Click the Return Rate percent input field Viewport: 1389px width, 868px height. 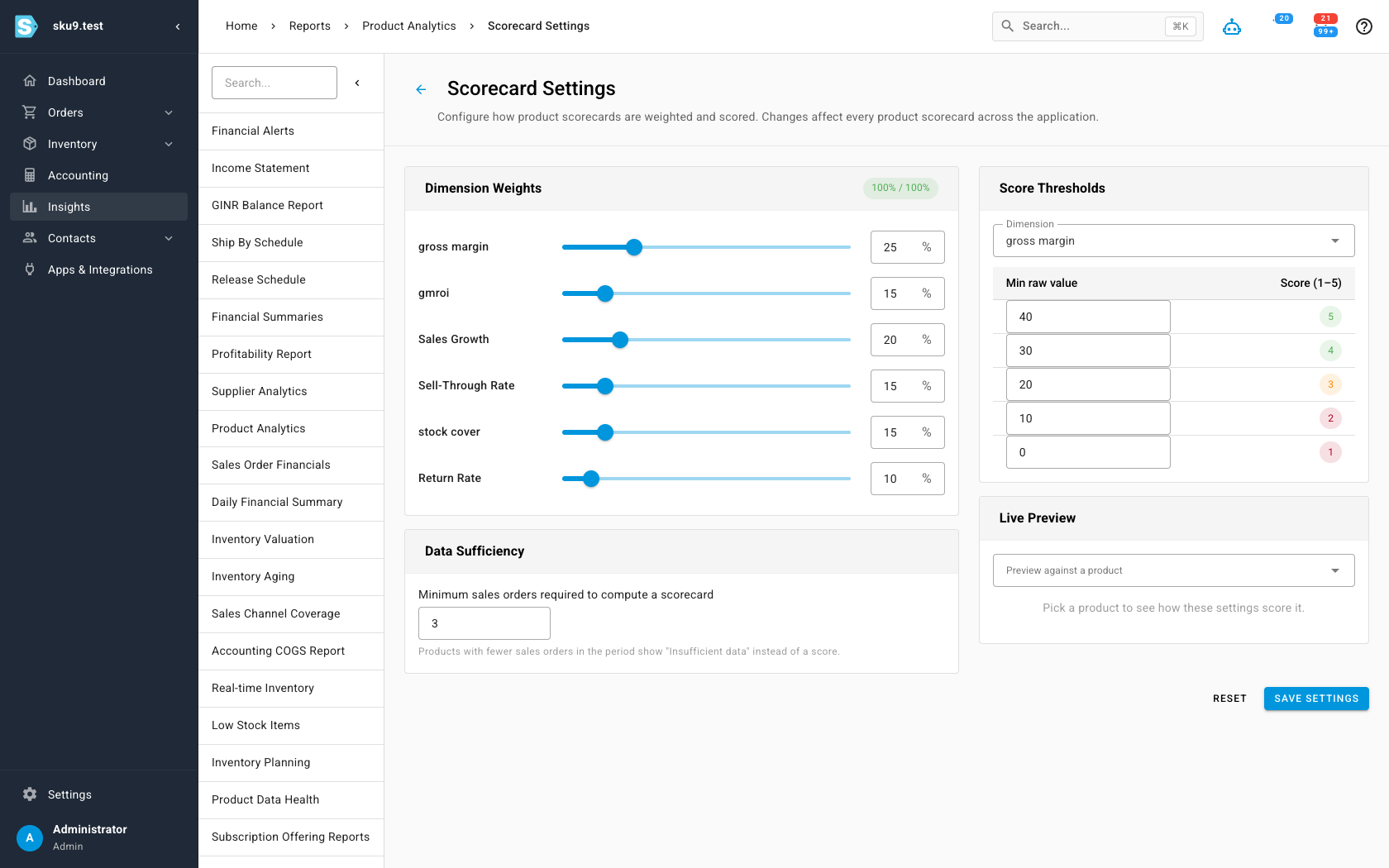point(907,479)
